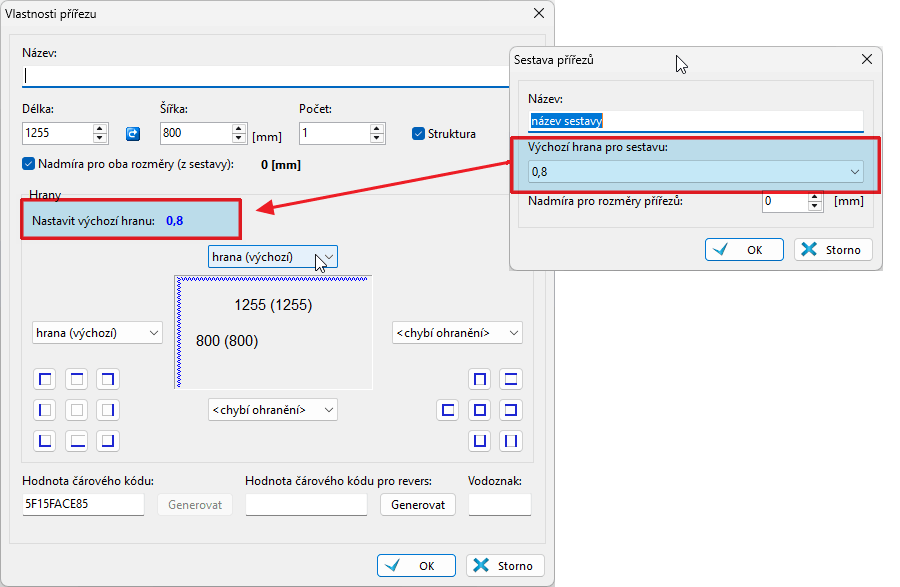Uncheck Nadmíra pro oba rozměry checkbox
The width and height of the screenshot is (900, 587).
(x=28, y=164)
